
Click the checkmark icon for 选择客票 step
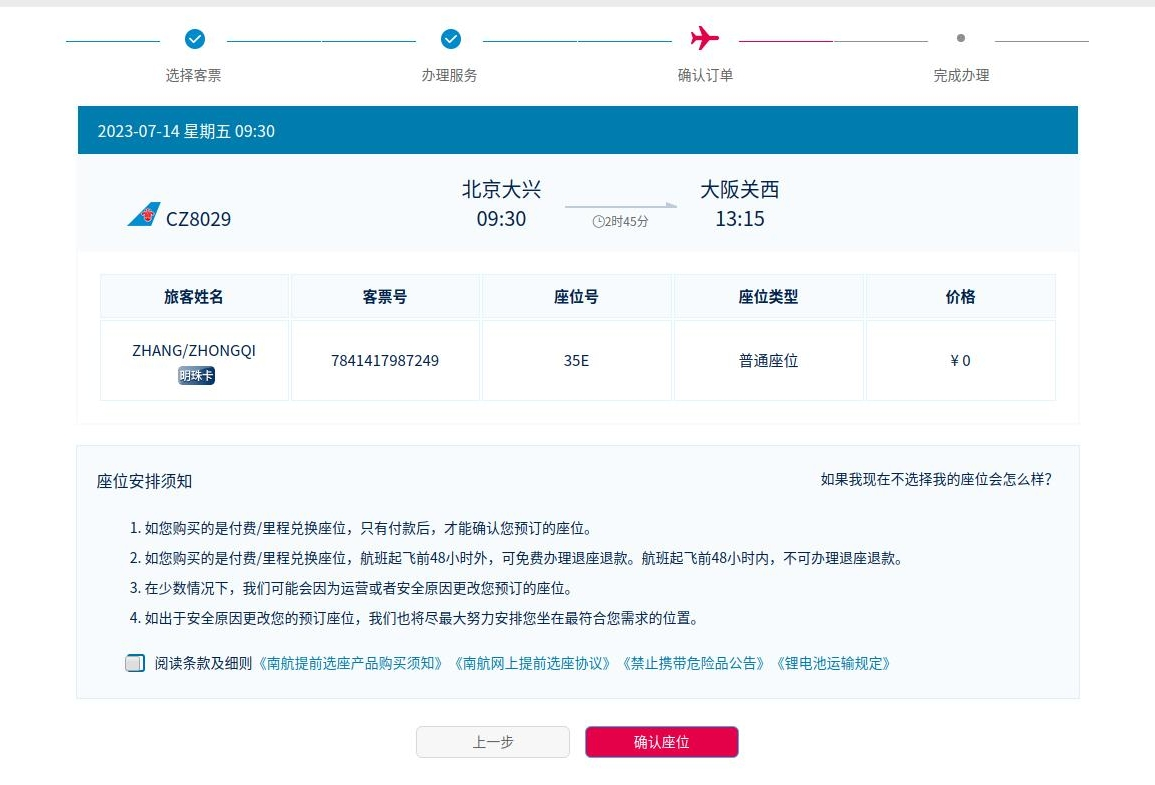195,39
